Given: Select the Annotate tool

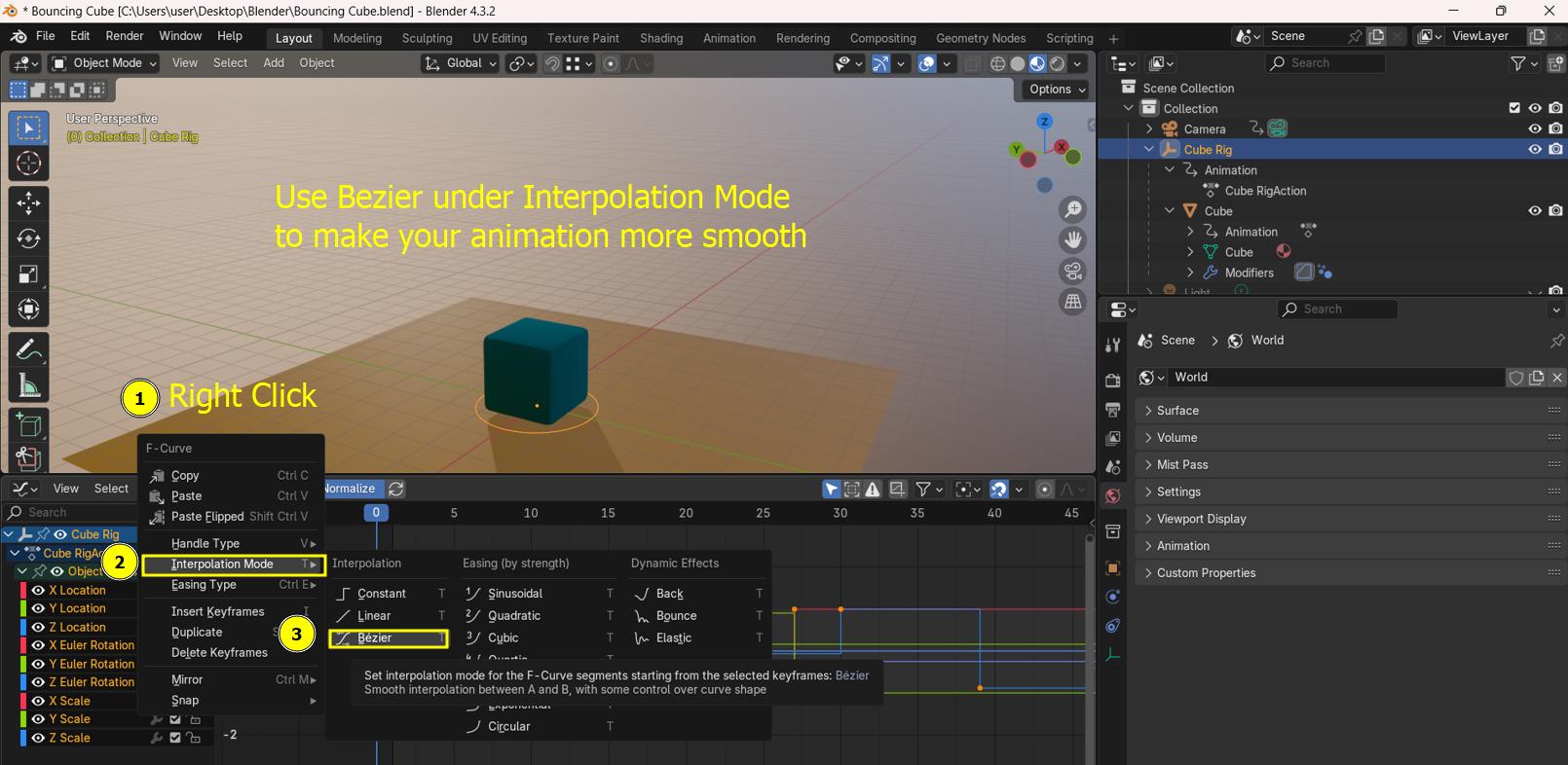Looking at the screenshot, I should click(28, 349).
